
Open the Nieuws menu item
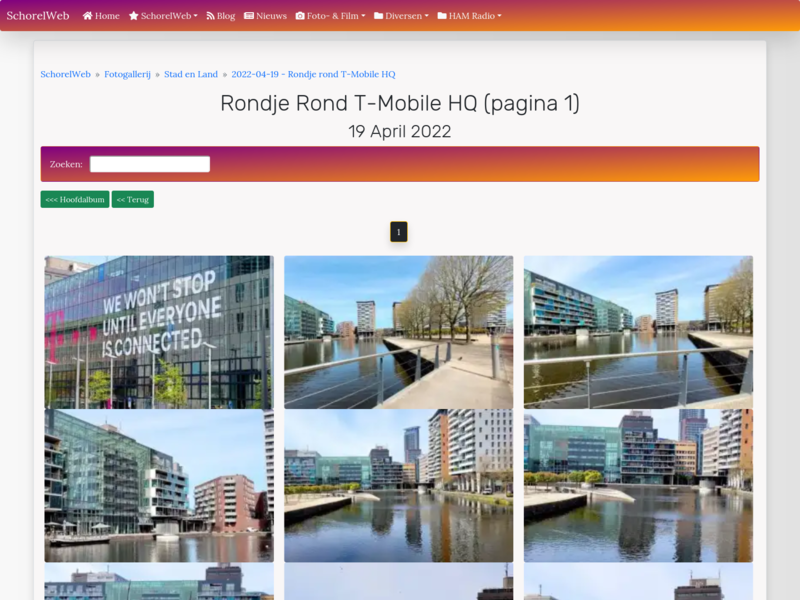click(265, 16)
